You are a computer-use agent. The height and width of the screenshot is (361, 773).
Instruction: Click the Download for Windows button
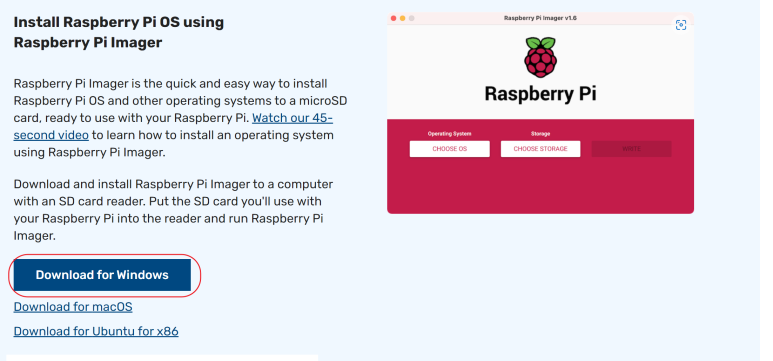tap(102, 275)
